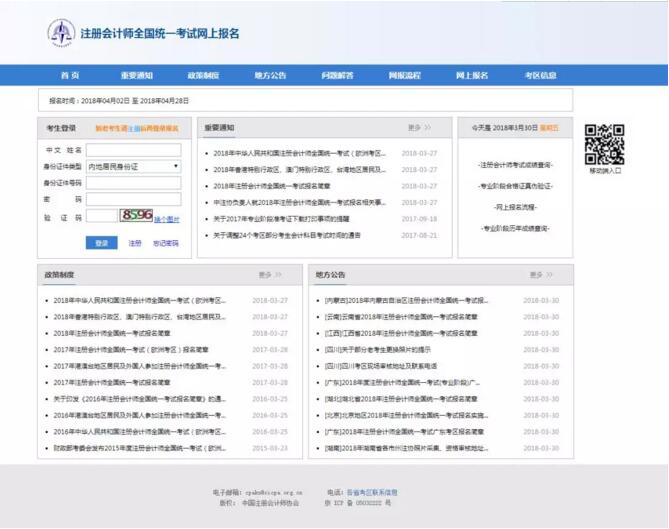Click the 8596 captcha image
This screenshot has width=669, height=529.
tap(136, 215)
